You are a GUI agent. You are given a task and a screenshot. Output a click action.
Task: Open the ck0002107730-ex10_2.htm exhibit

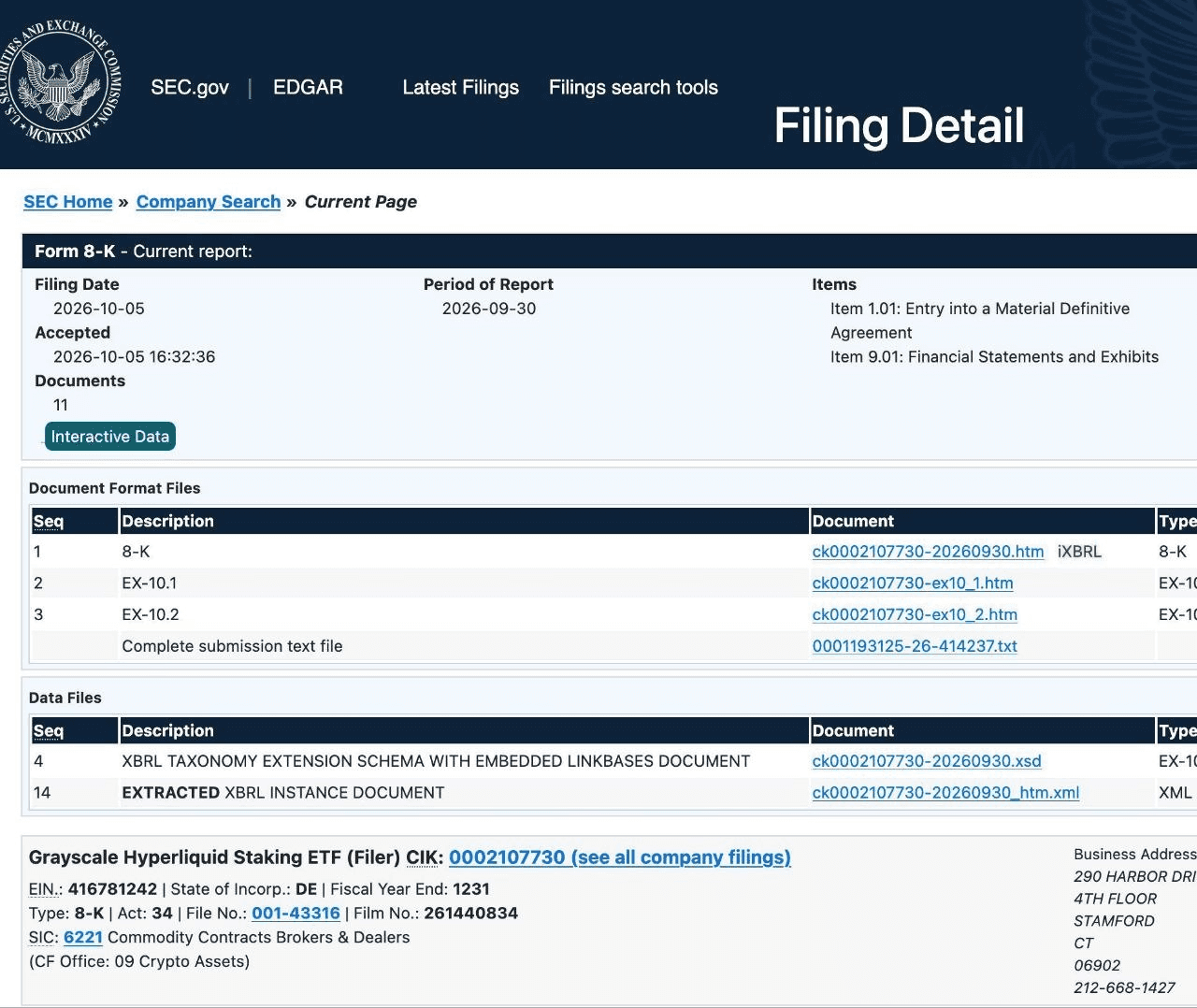[915, 615]
